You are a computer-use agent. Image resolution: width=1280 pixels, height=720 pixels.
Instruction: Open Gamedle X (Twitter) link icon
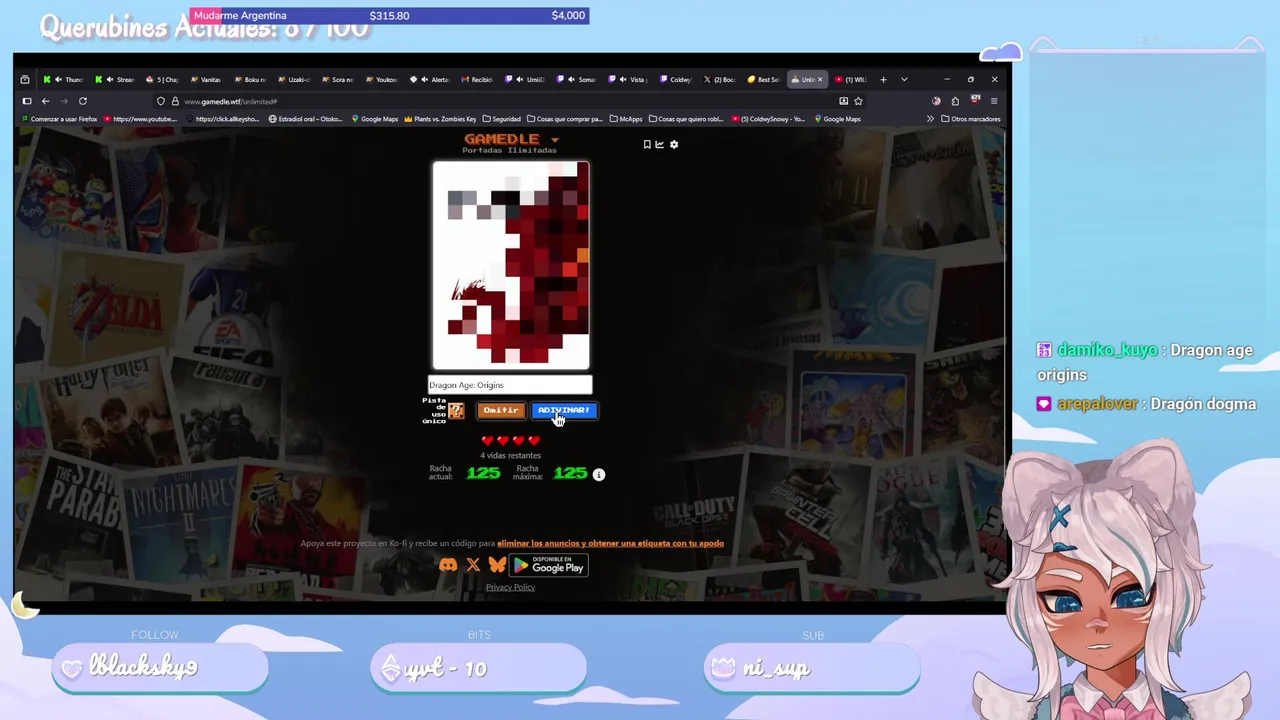pyautogui.click(x=473, y=566)
